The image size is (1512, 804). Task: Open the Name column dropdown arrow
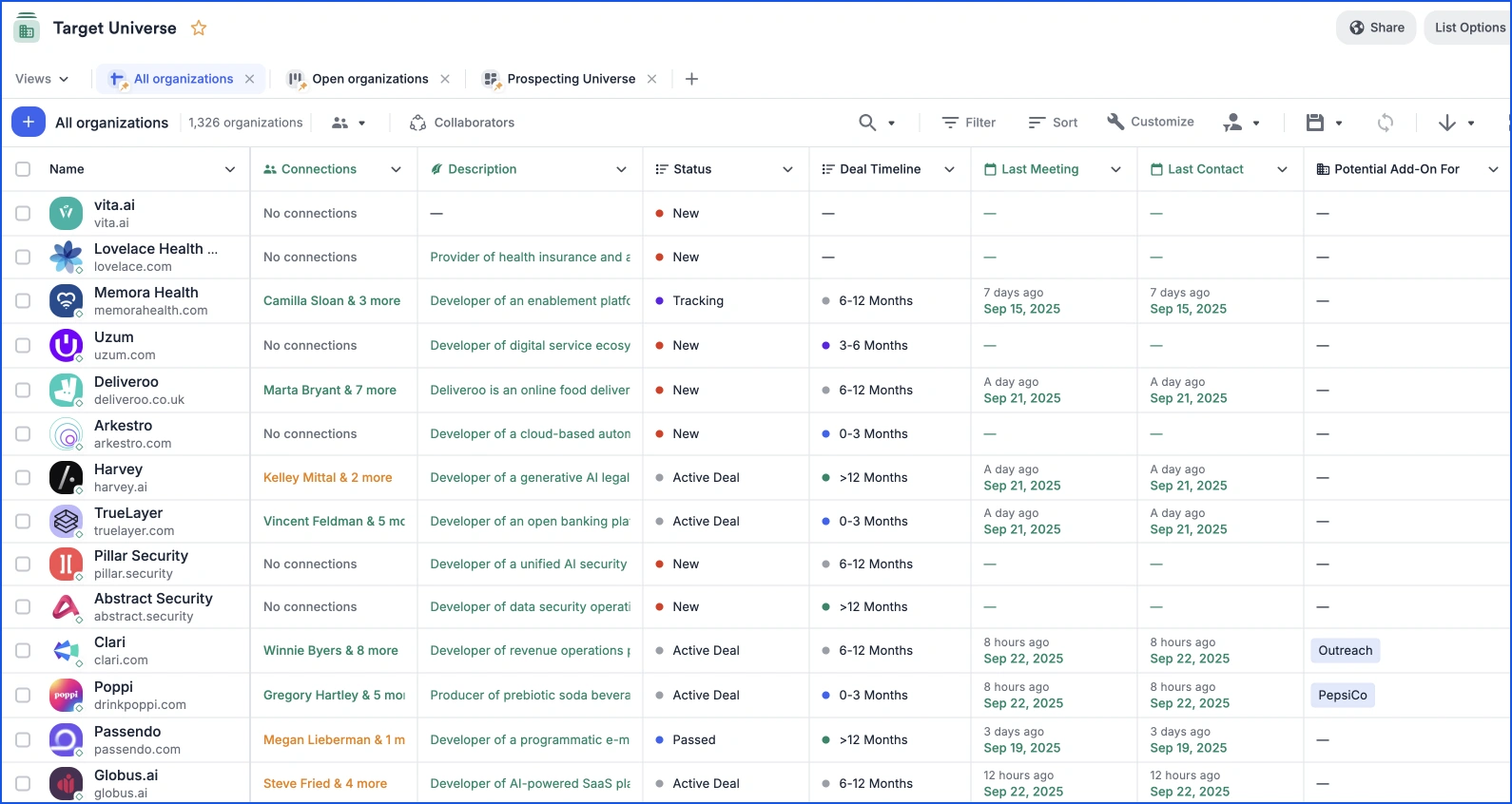[x=230, y=169]
